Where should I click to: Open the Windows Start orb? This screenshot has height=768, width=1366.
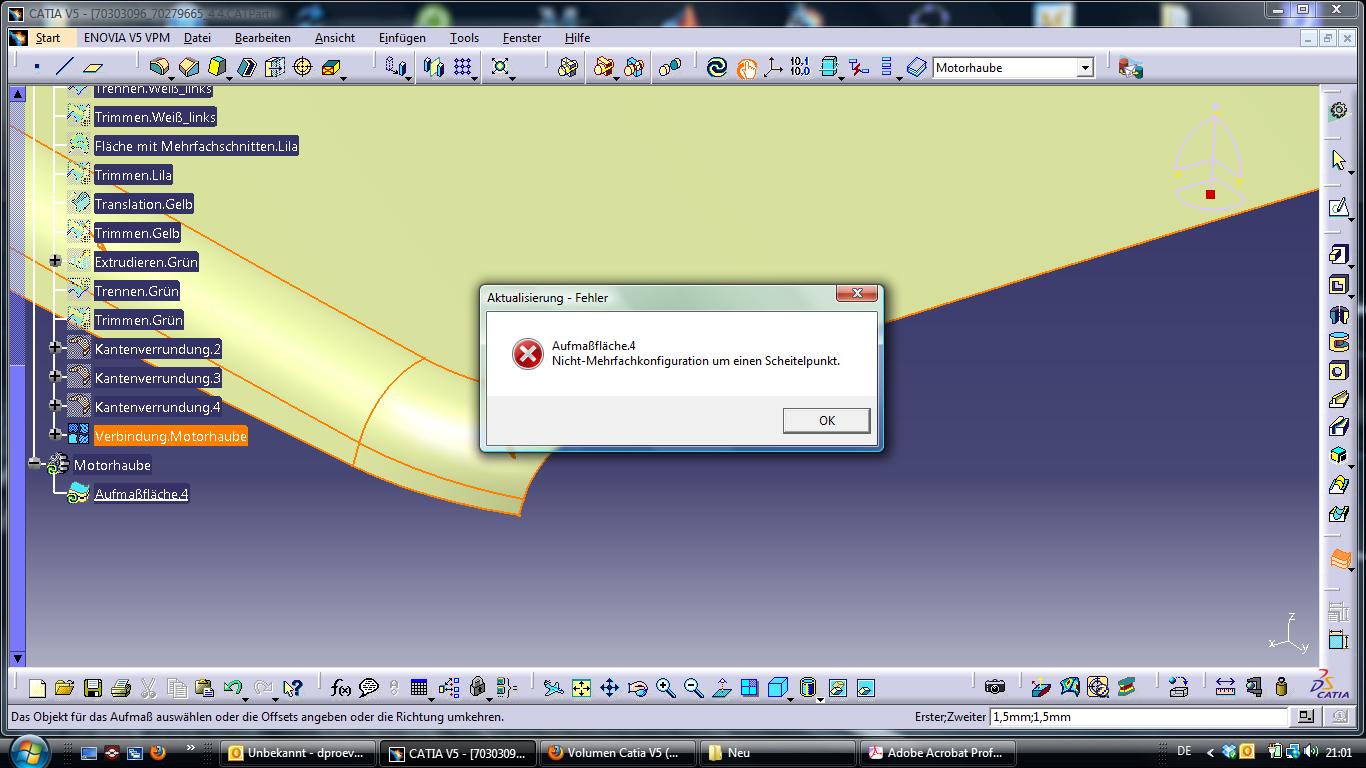click(x=27, y=751)
